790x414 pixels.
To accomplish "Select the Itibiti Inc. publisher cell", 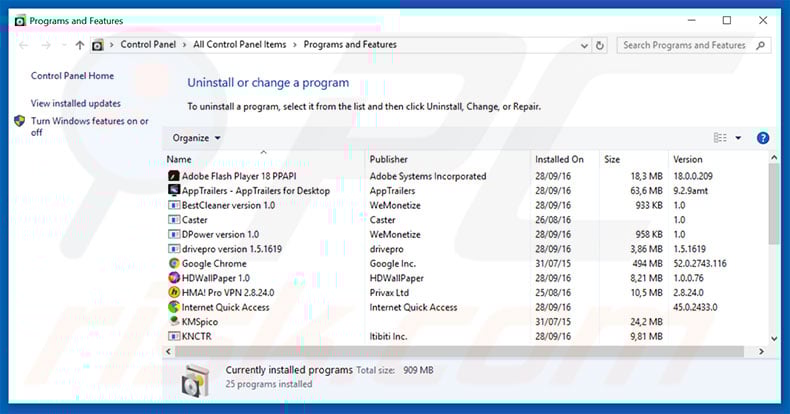I will 388,336.
